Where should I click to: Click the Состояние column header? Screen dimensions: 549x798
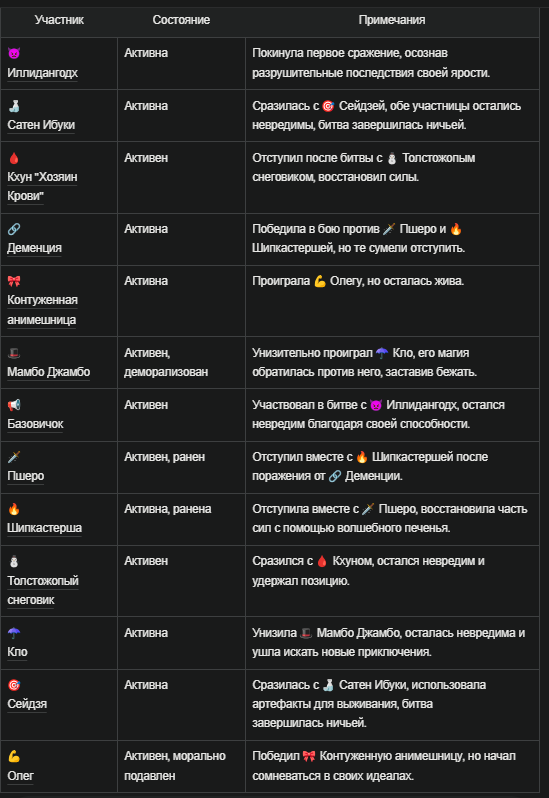click(181, 20)
